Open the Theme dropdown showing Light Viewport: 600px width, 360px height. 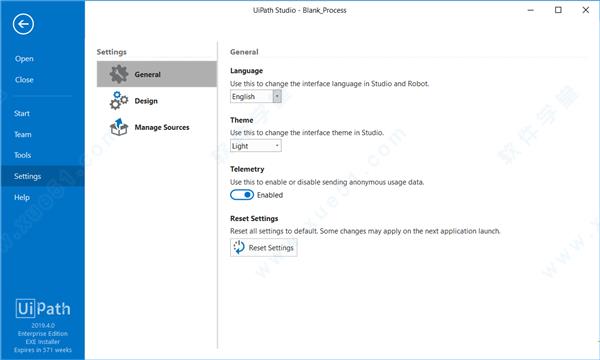pyautogui.click(x=256, y=146)
